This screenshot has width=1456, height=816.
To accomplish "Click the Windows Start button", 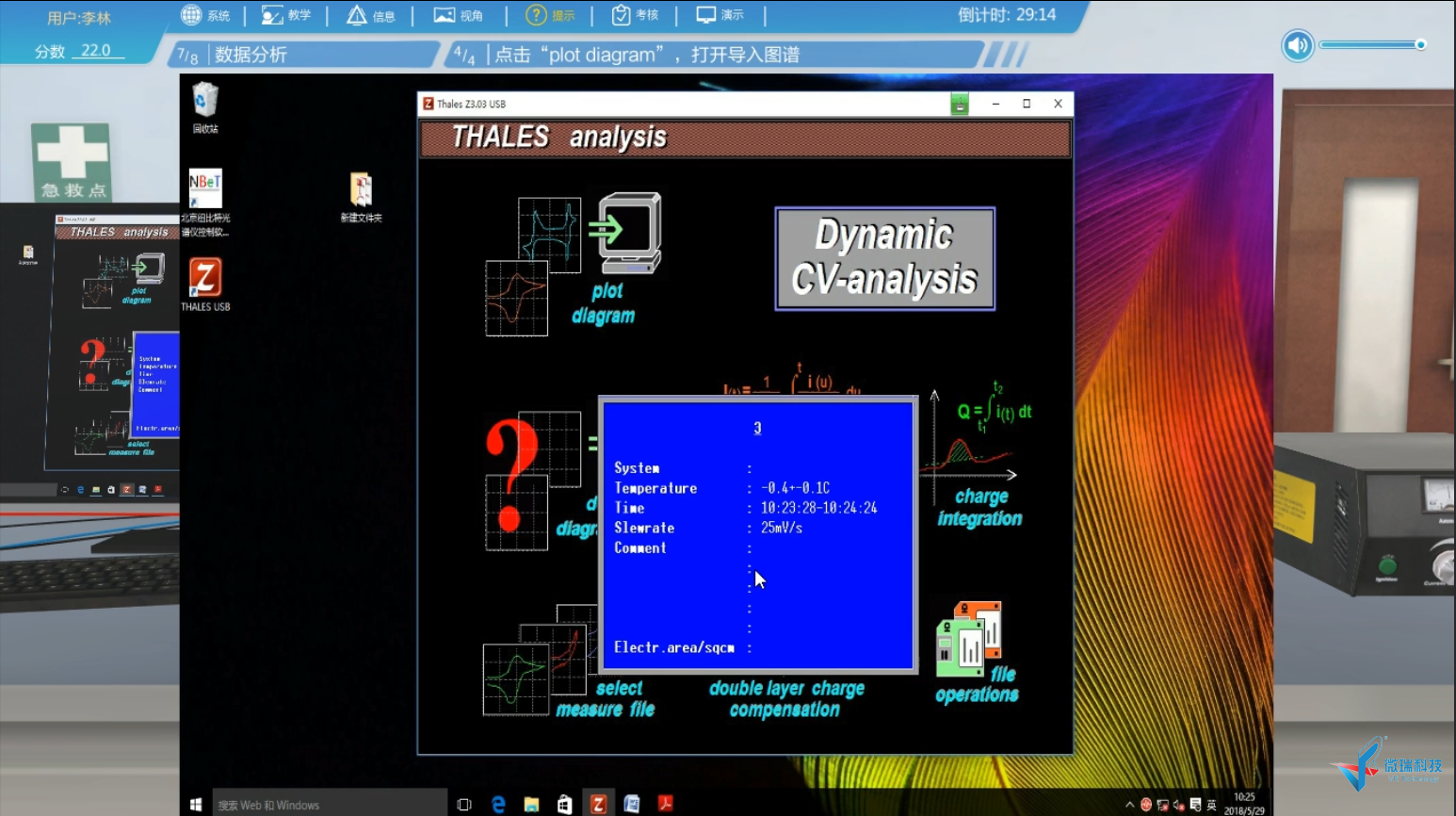I will [196, 805].
